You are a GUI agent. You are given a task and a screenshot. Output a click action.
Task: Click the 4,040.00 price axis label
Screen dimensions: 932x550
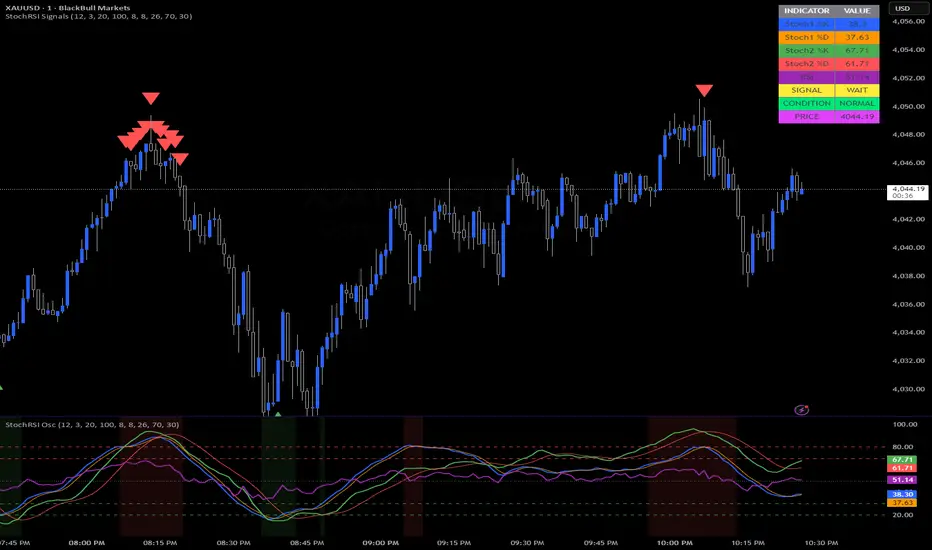(x=908, y=247)
